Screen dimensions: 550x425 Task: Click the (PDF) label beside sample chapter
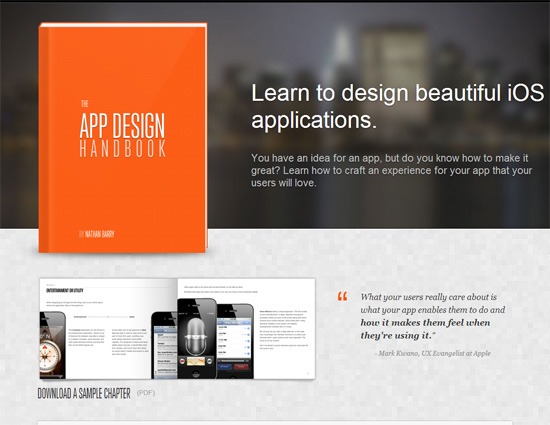pyautogui.click(x=146, y=393)
